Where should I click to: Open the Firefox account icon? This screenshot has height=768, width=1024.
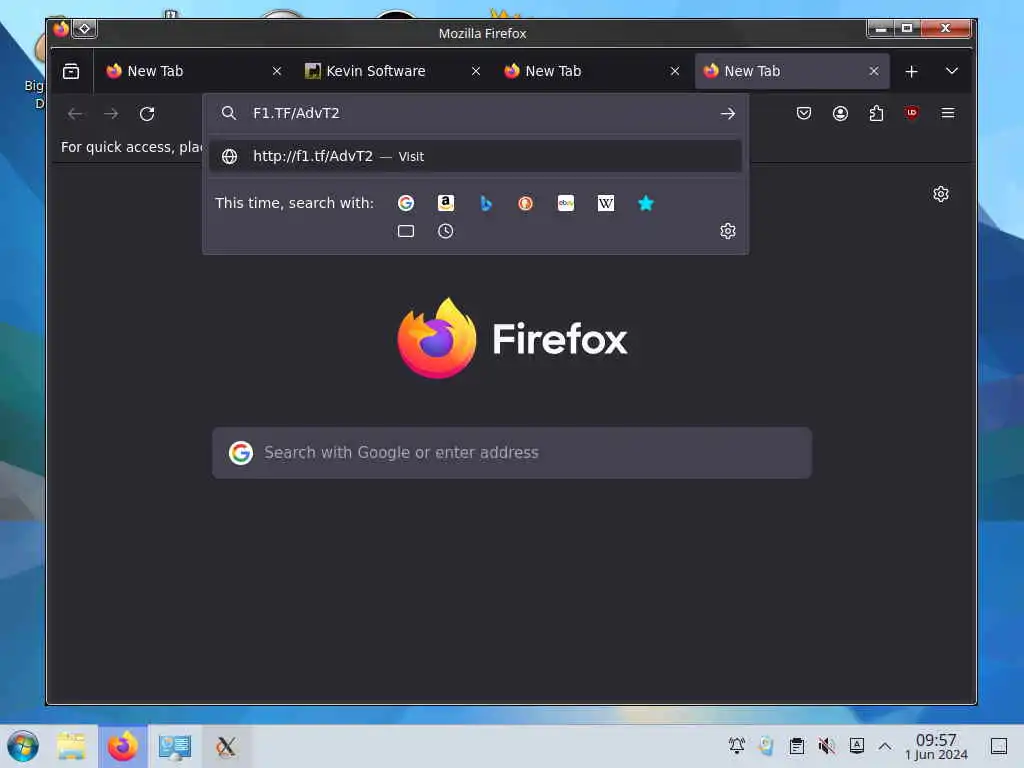[x=840, y=114]
